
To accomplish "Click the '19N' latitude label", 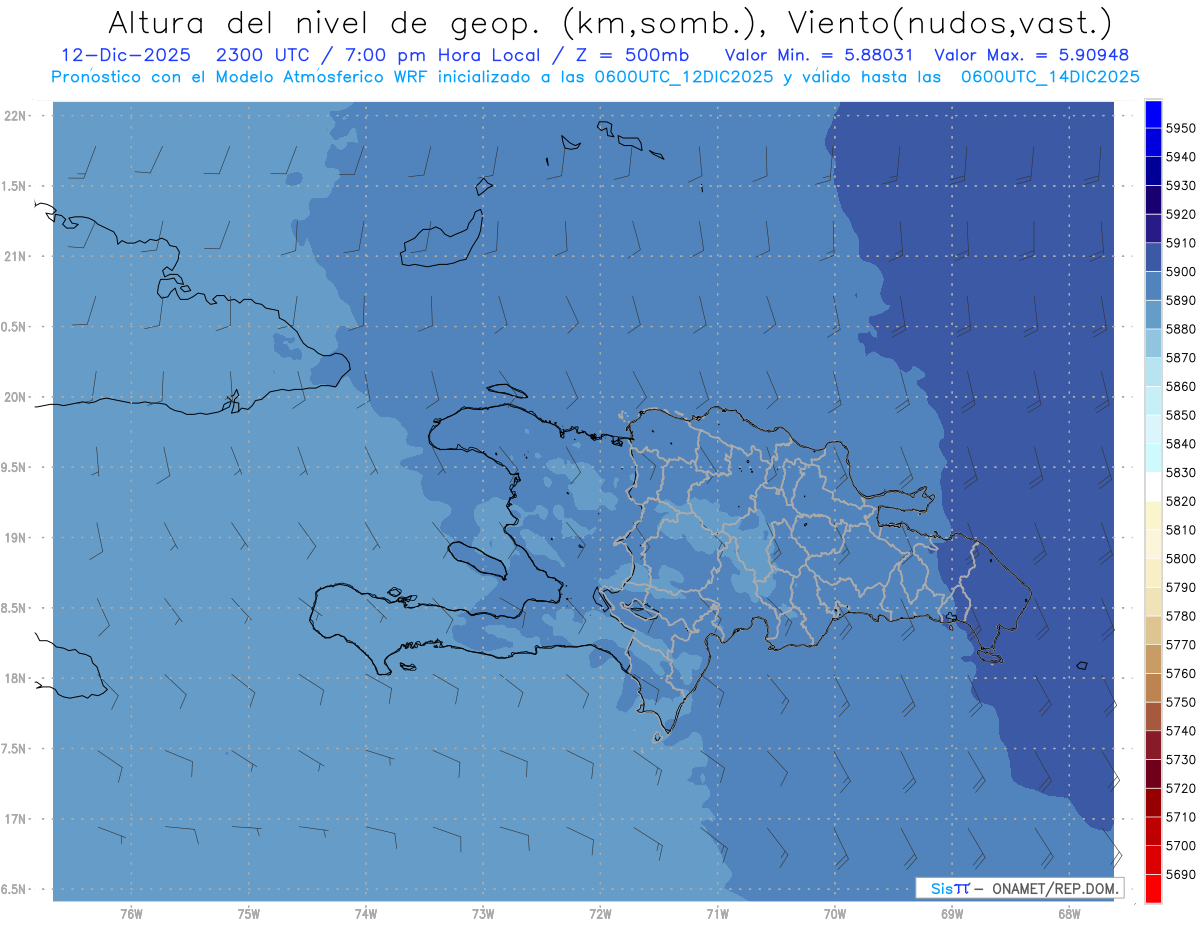I will tap(16, 538).
